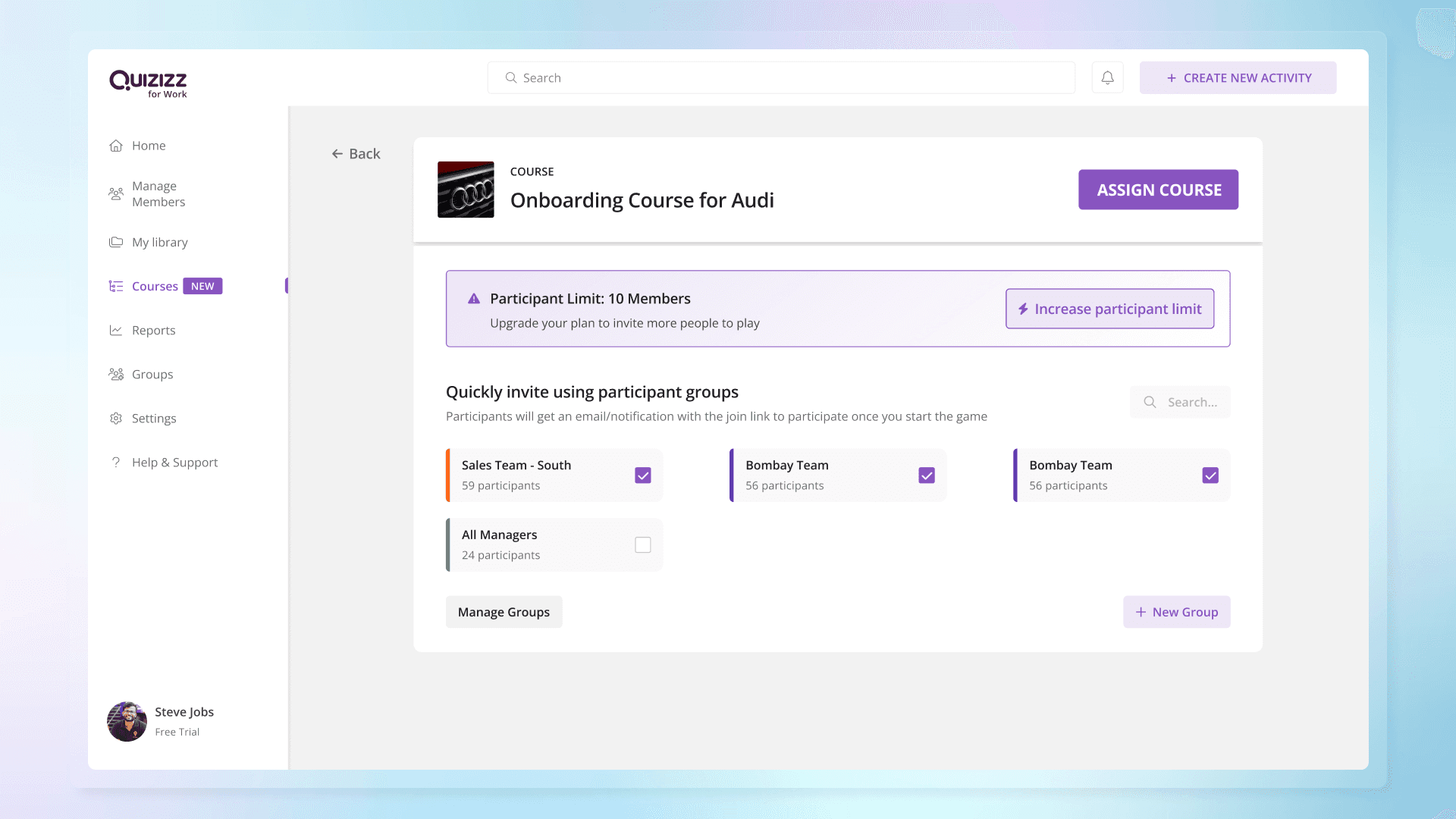The width and height of the screenshot is (1456, 819).
Task: Open the Courses menu item
Action: coord(155,287)
